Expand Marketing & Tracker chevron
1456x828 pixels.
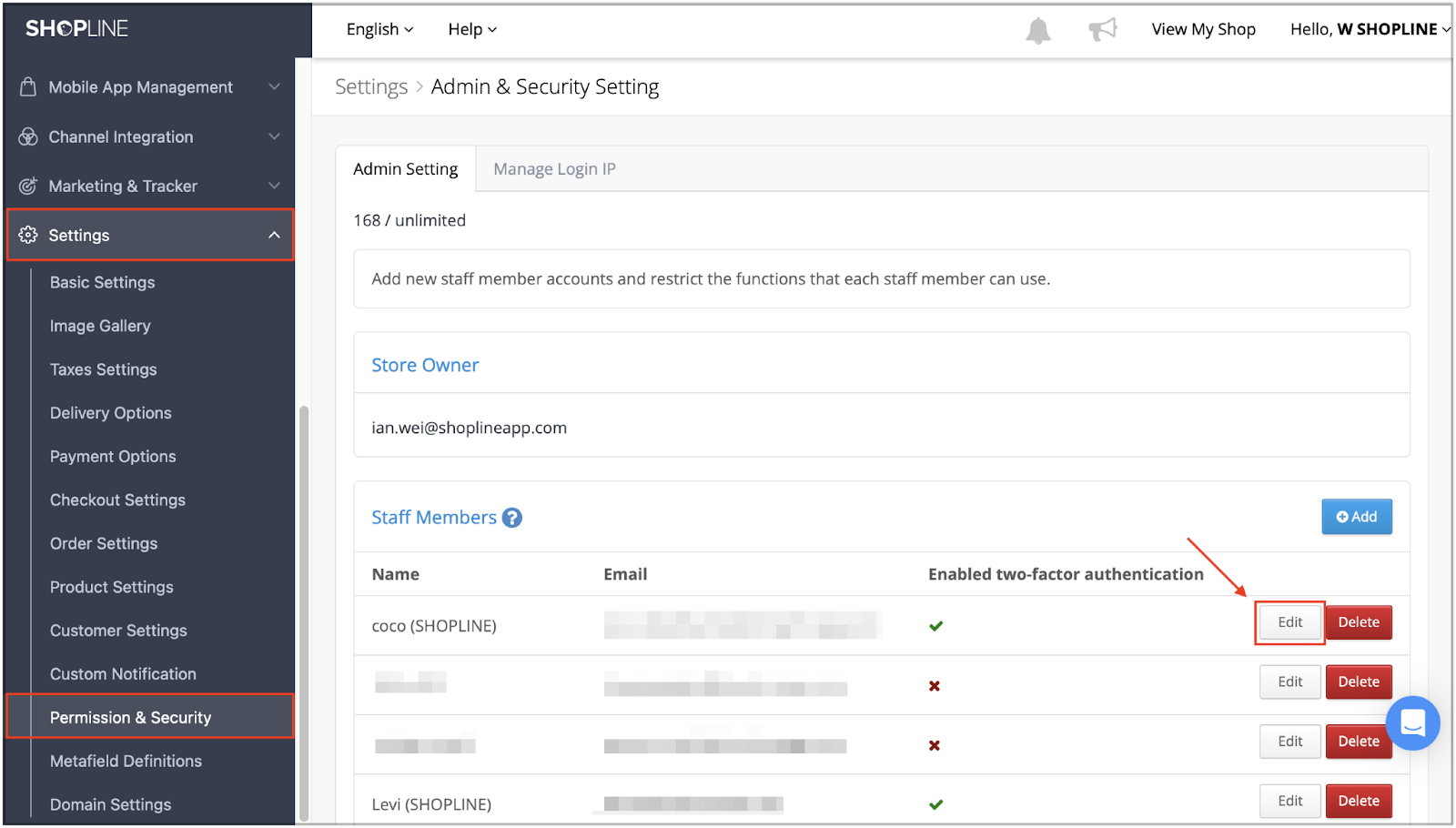click(274, 186)
